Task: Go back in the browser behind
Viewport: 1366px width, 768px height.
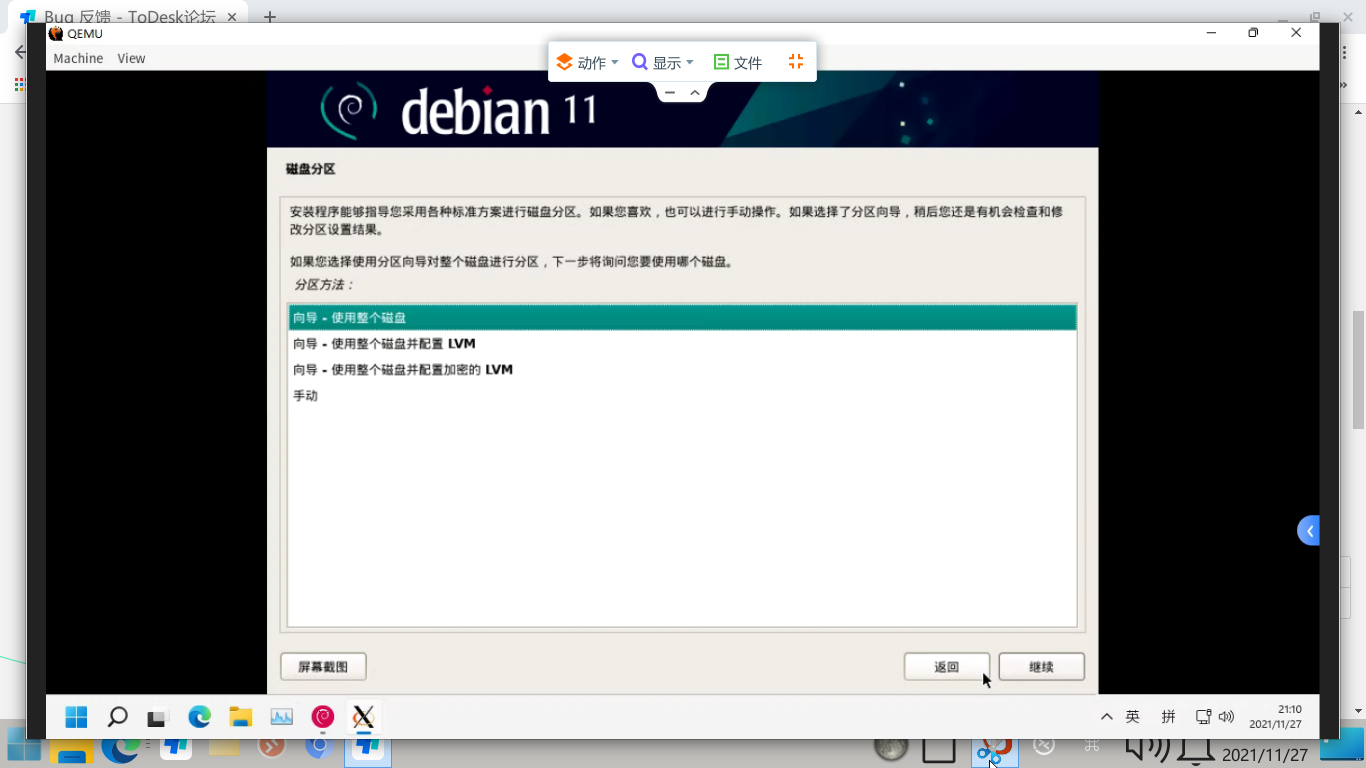Action: (20, 52)
